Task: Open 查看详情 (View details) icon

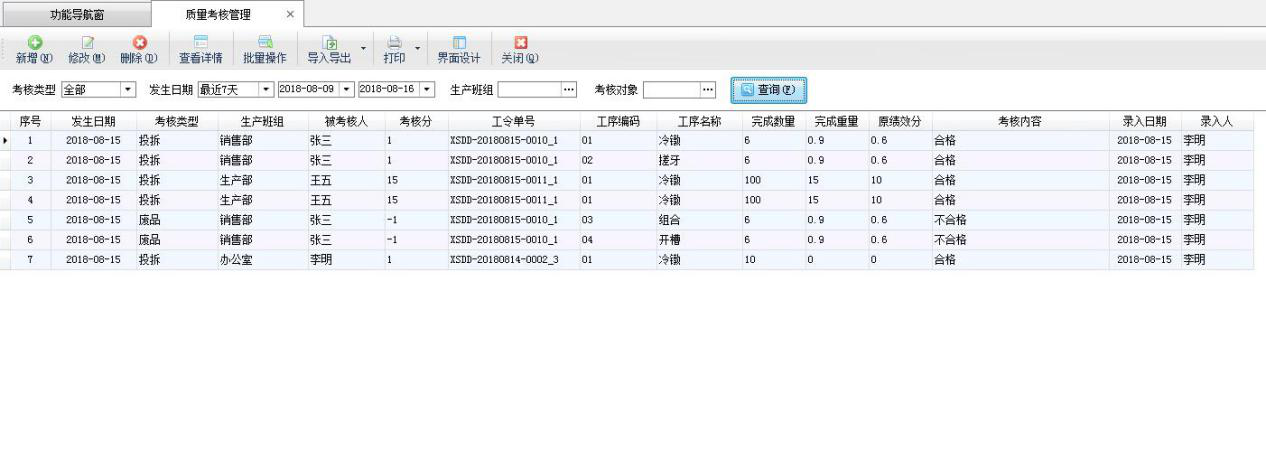Action: point(200,43)
